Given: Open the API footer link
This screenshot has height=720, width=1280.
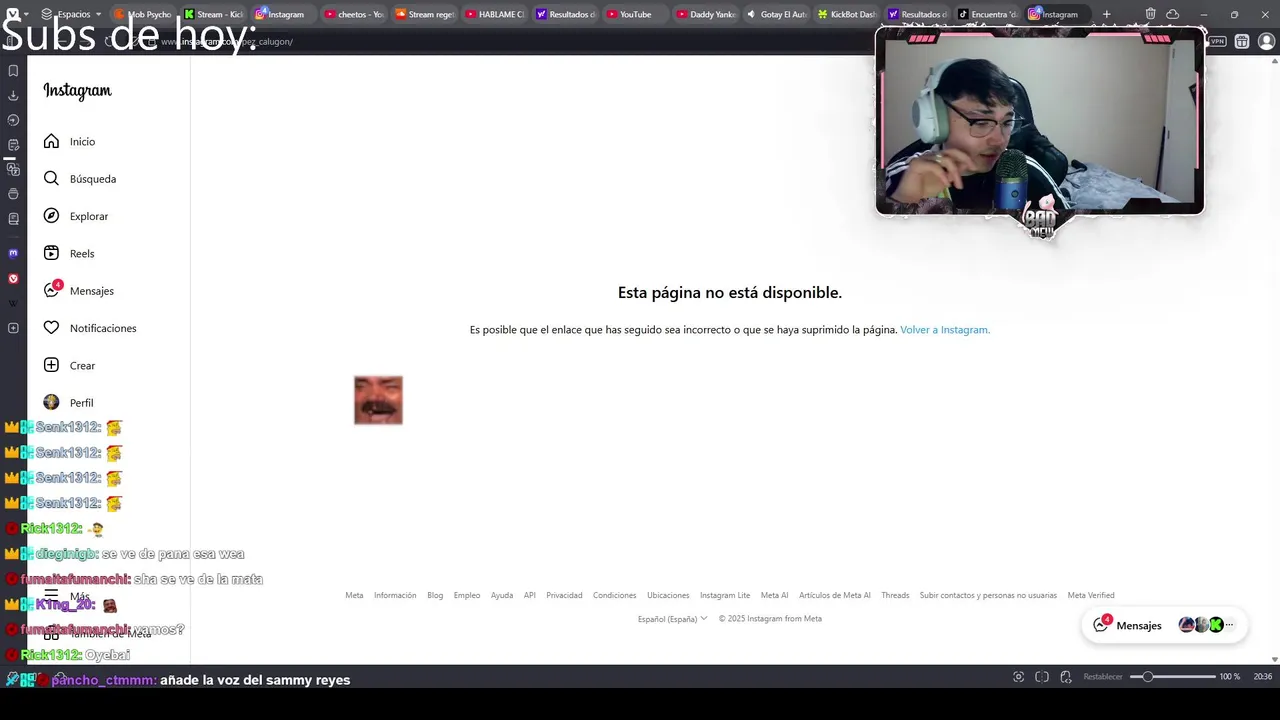Looking at the screenshot, I should pos(530,595).
